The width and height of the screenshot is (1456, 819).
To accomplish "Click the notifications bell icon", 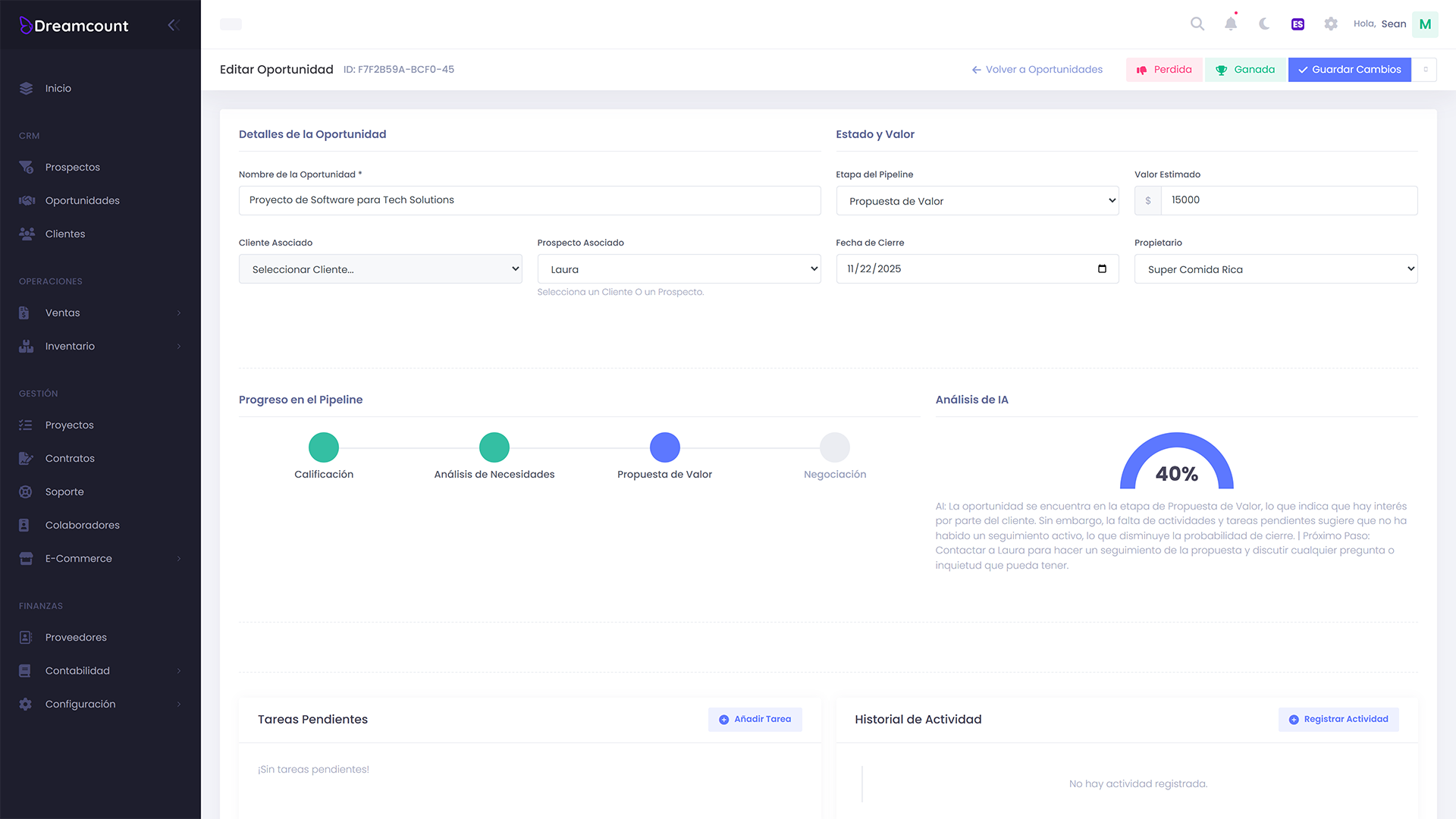I will click(x=1230, y=24).
